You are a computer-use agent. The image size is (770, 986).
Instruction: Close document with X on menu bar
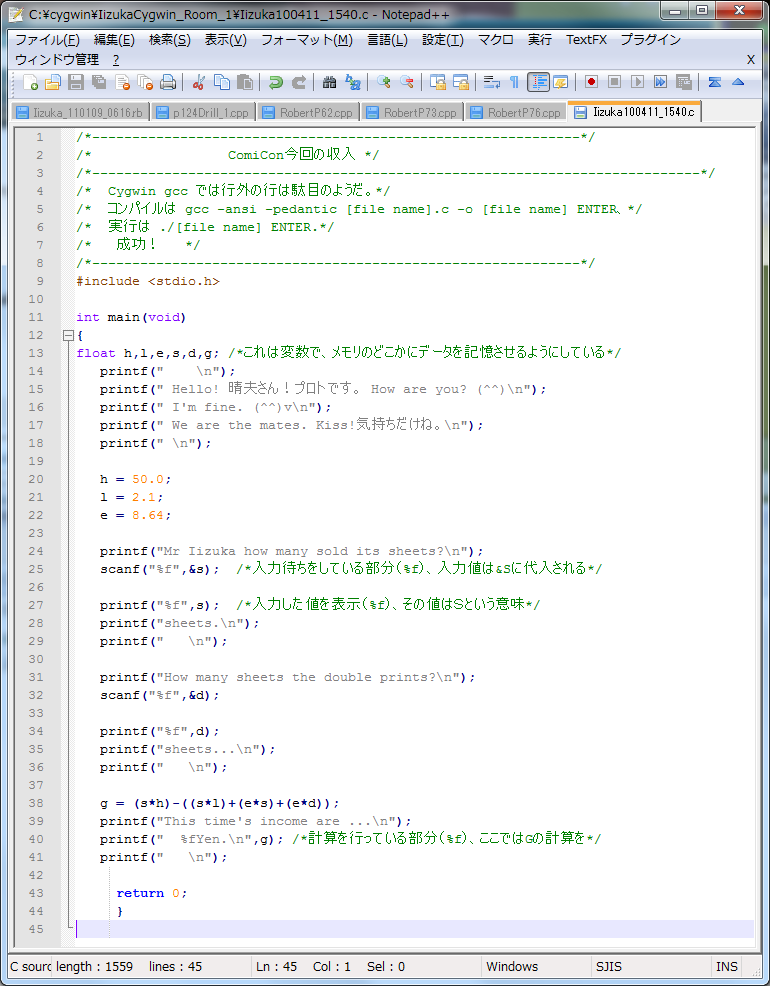pyautogui.click(x=751, y=60)
